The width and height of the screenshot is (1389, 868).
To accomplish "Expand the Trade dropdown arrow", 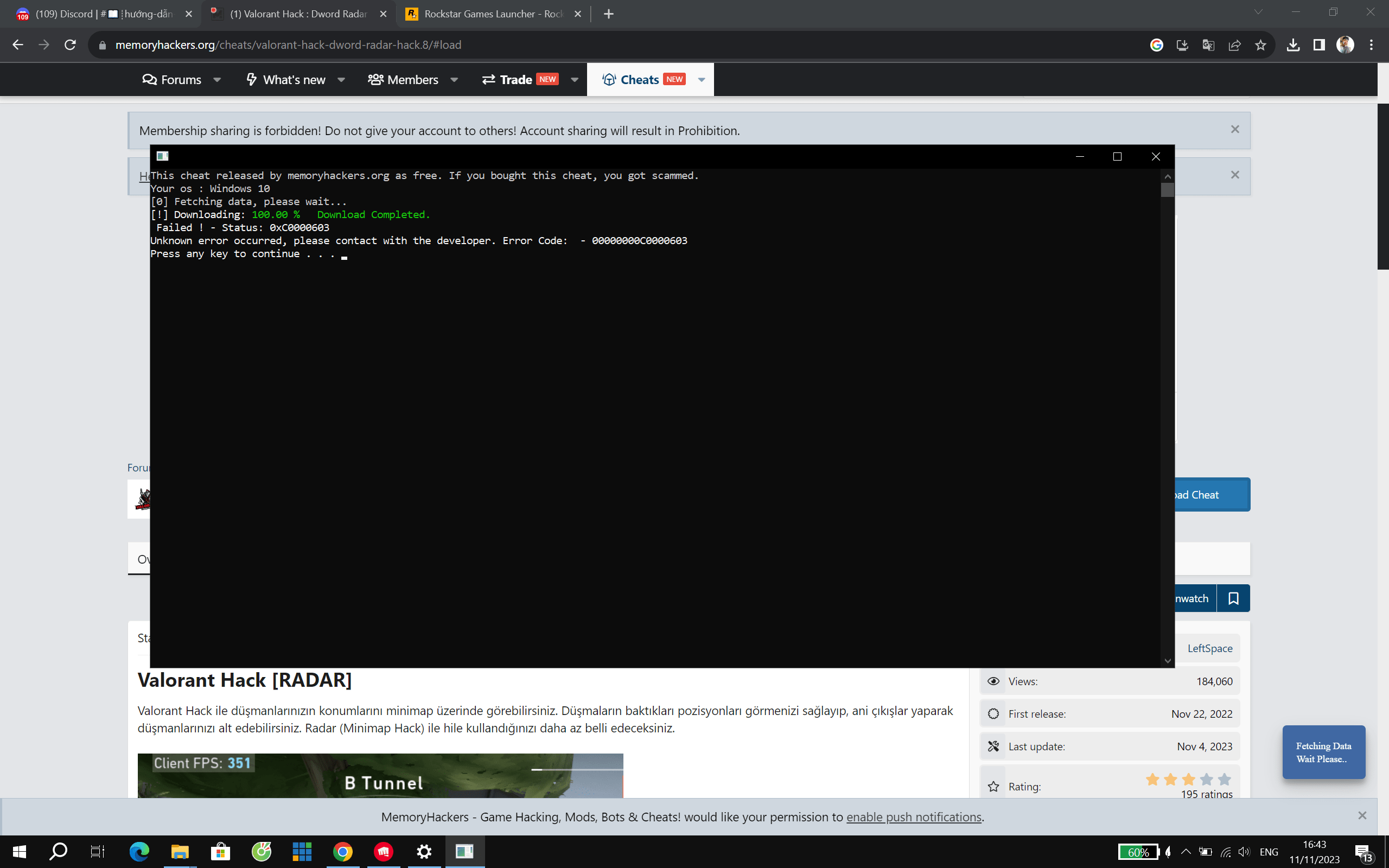I will 575,80.
